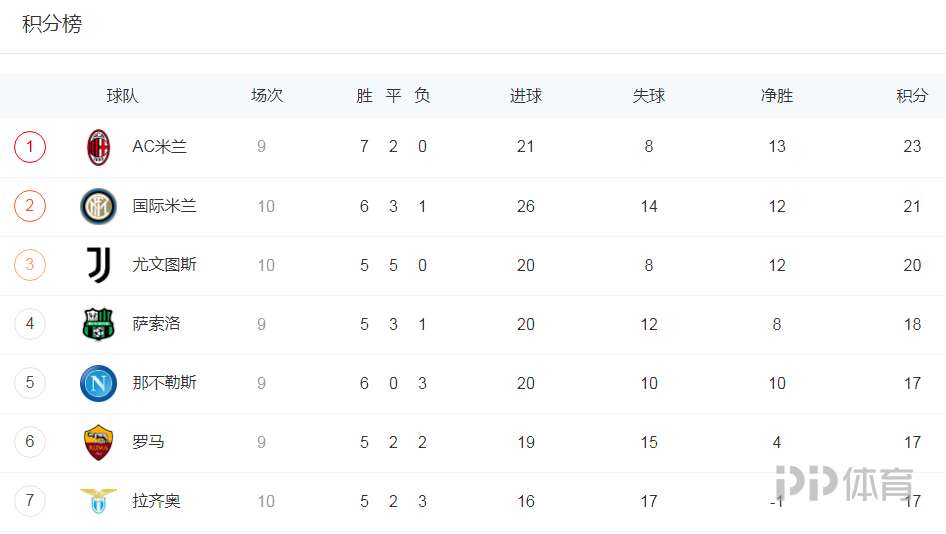Sort by the 积分 column header
946x534 pixels.
(x=912, y=95)
